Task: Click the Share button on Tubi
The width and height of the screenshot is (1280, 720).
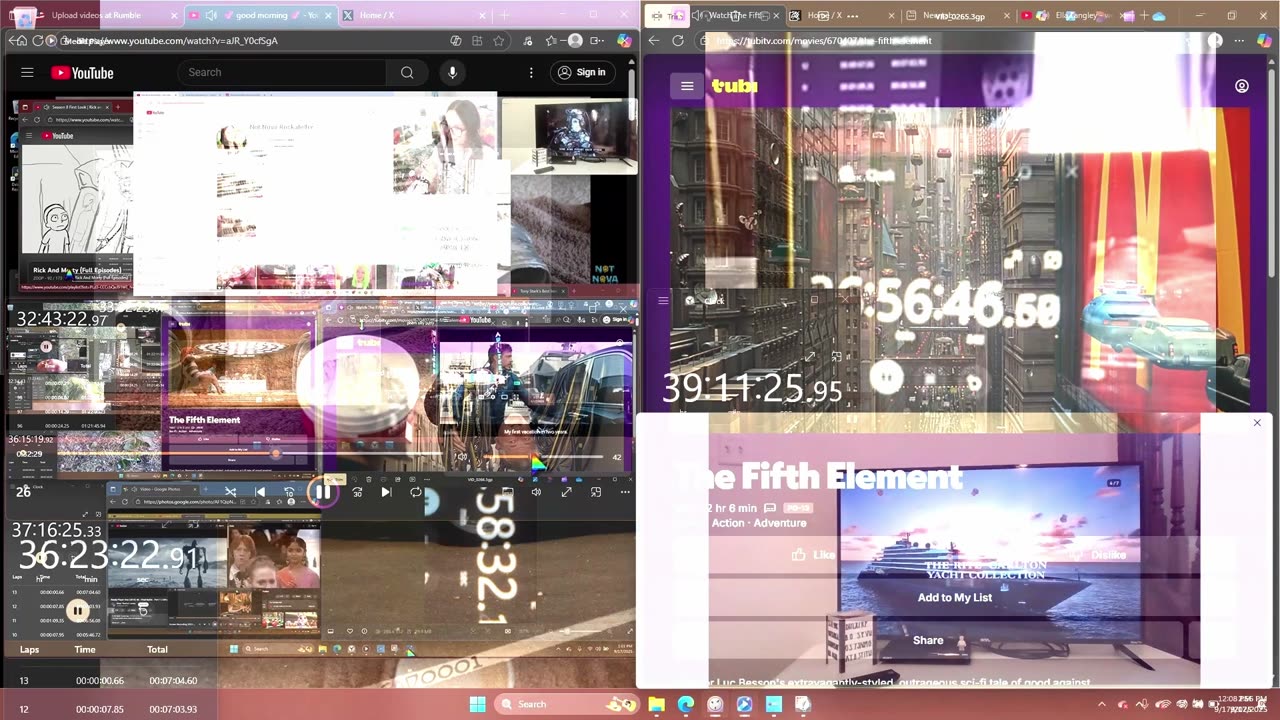Action: coord(928,640)
